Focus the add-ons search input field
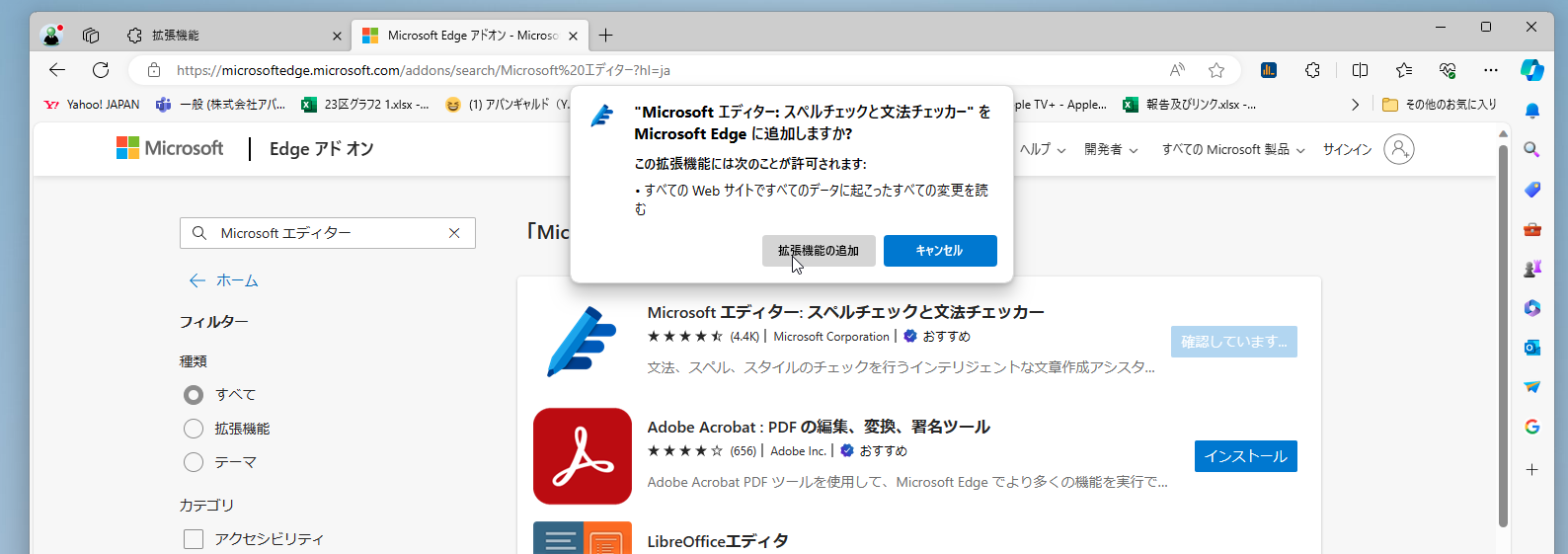Image resolution: width=1568 pixels, height=554 pixels. [328, 233]
